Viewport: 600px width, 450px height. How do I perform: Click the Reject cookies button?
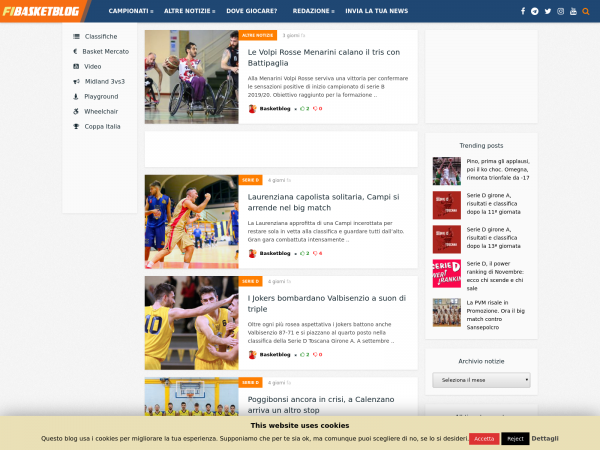tap(515, 438)
